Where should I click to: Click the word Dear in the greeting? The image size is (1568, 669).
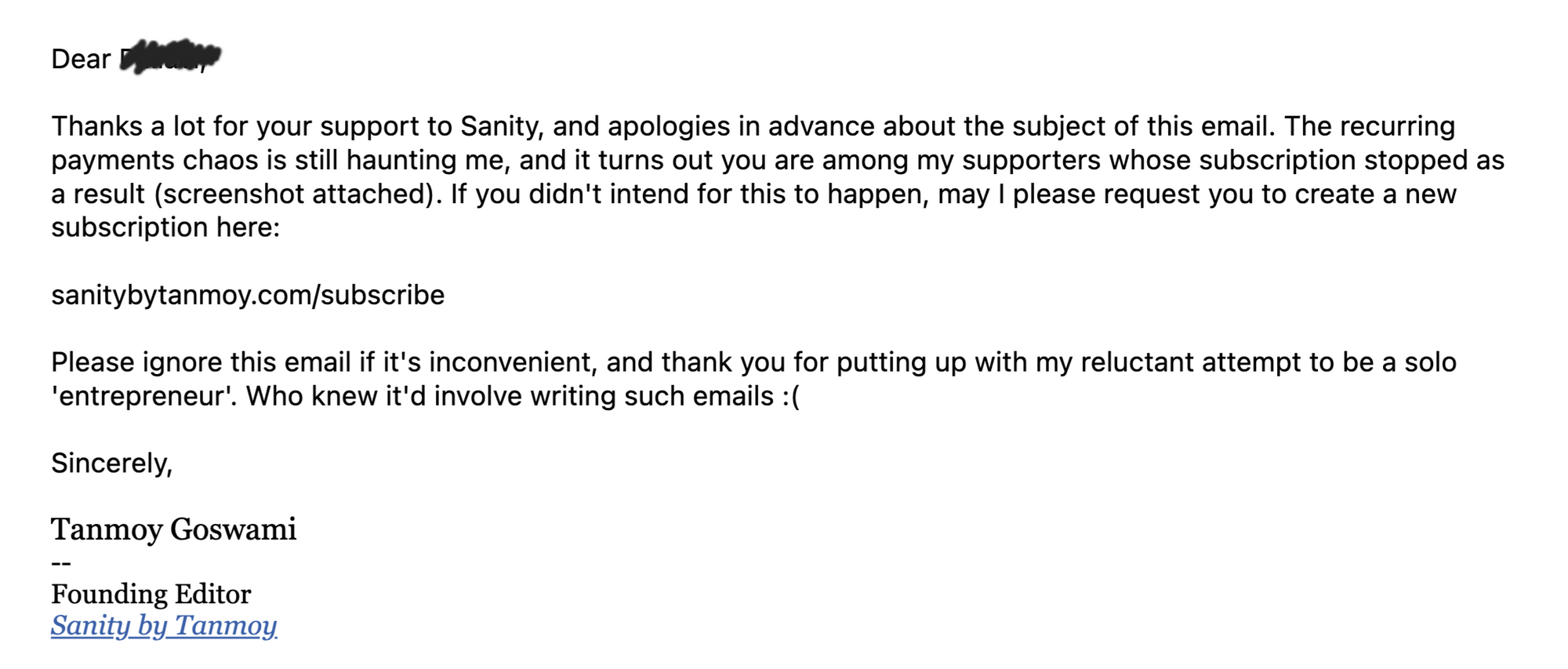[x=81, y=59]
